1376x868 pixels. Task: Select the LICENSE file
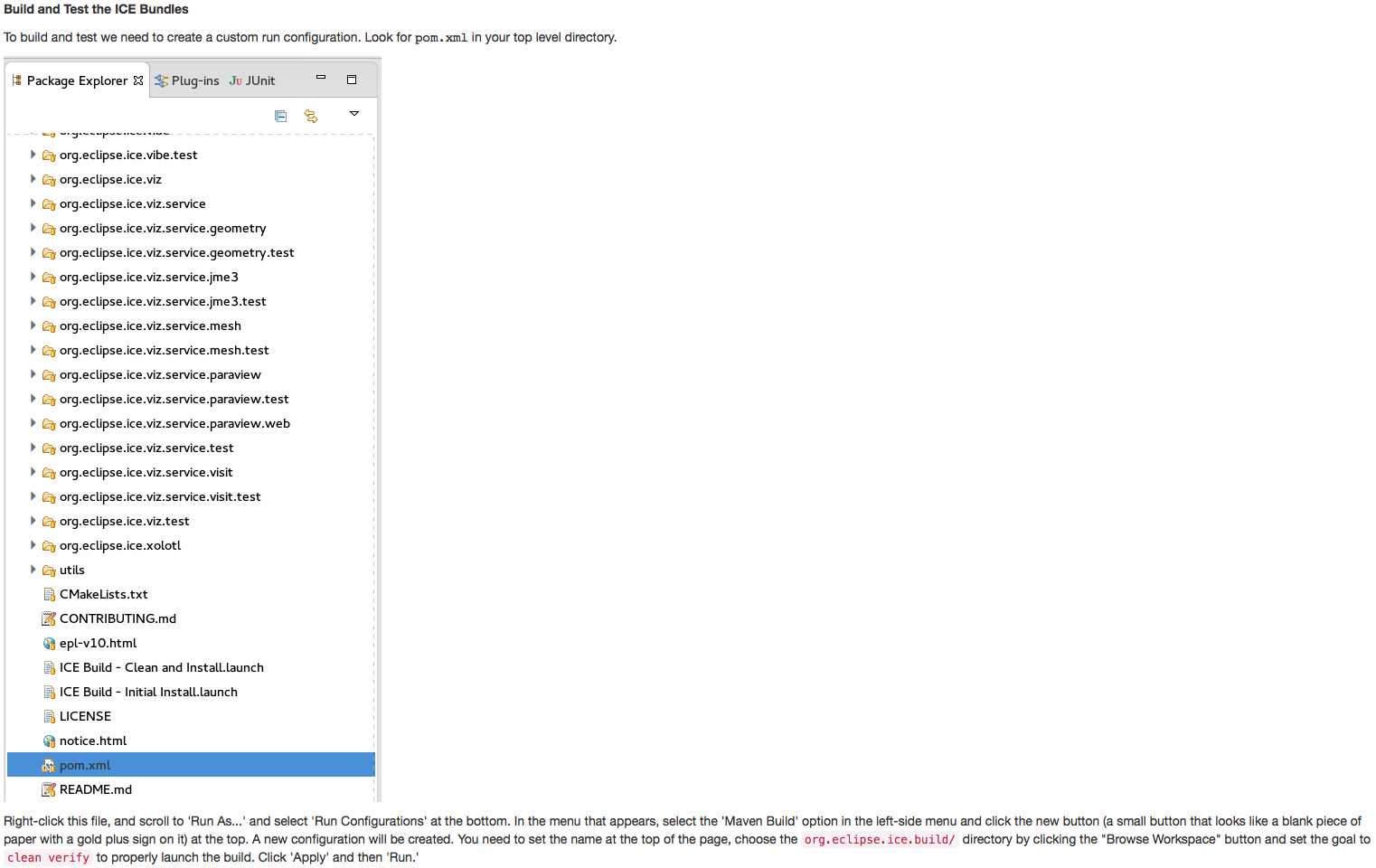pyautogui.click(x=85, y=716)
